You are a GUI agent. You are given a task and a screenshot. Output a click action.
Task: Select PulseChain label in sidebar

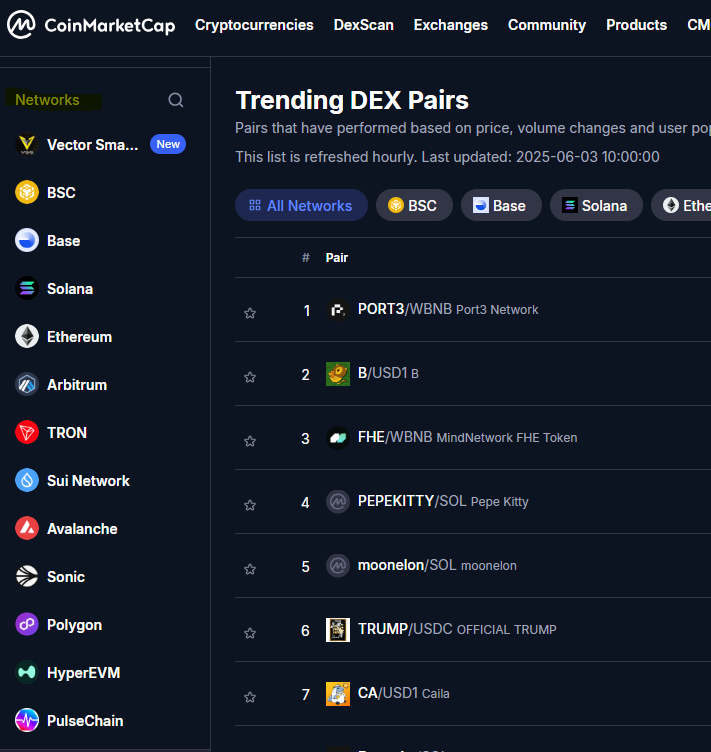85,721
